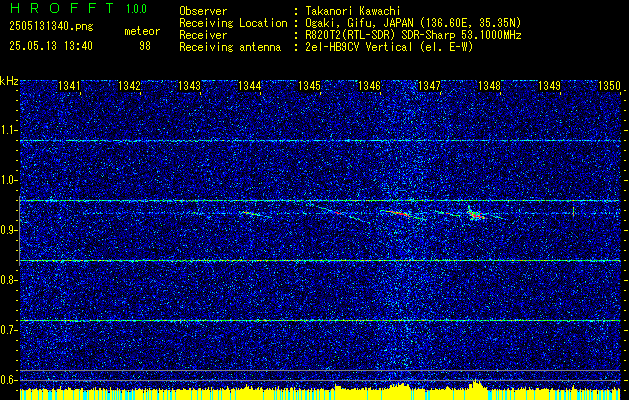Click the version number 1.0.0
This screenshot has width=629, height=400.
pyautogui.click(x=136, y=9)
